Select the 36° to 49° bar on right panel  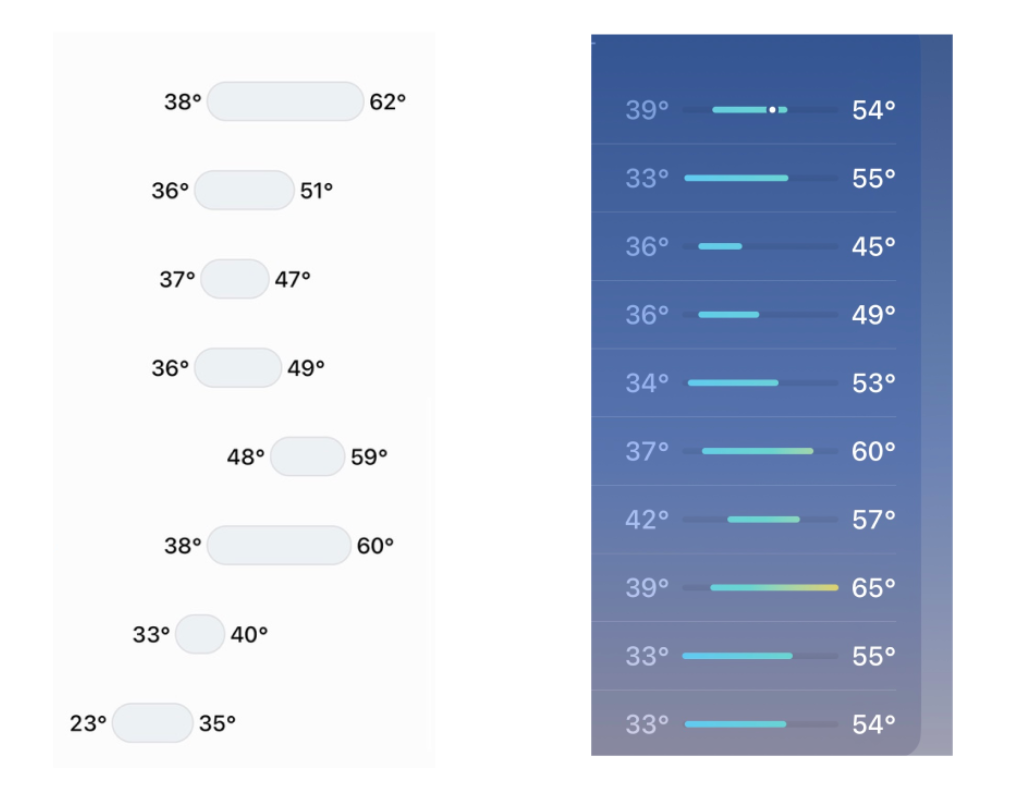click(730, 314)
